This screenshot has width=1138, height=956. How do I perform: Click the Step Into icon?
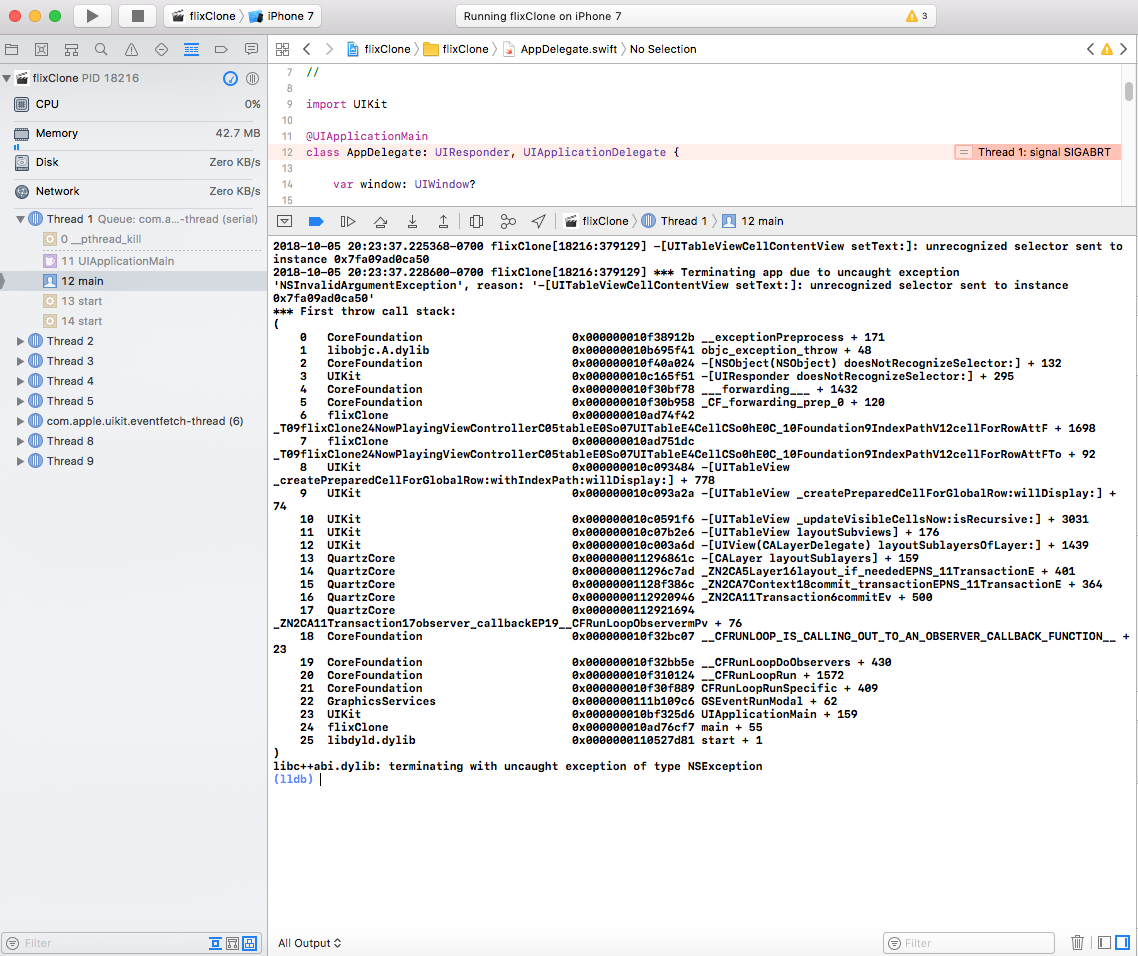point(412,221)
